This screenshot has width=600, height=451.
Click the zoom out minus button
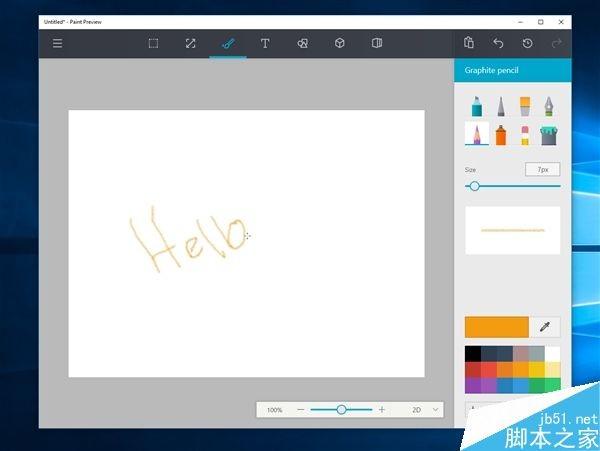click(x=301, y=410)
